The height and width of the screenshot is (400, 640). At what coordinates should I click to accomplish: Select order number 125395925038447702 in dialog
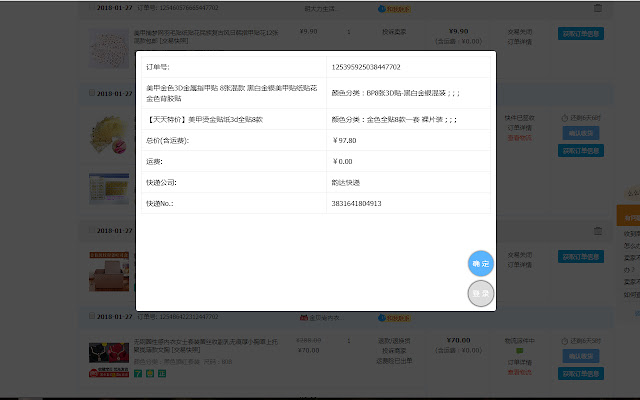tap(366, 67)
